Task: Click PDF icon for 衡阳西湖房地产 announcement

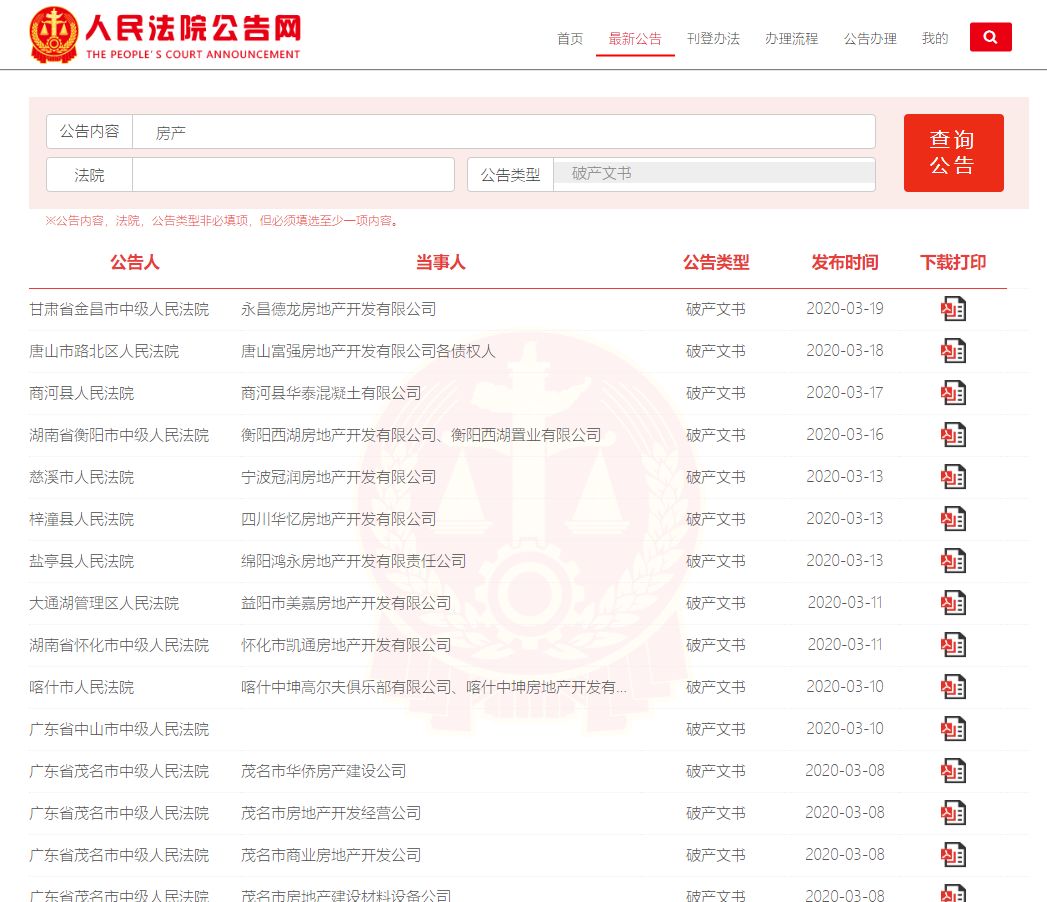Action: coord(954,434)
